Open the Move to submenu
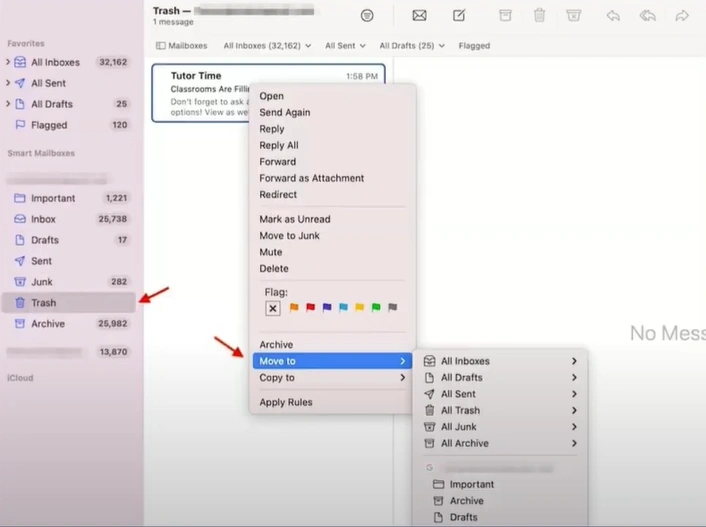 click(x=332, y=361)
